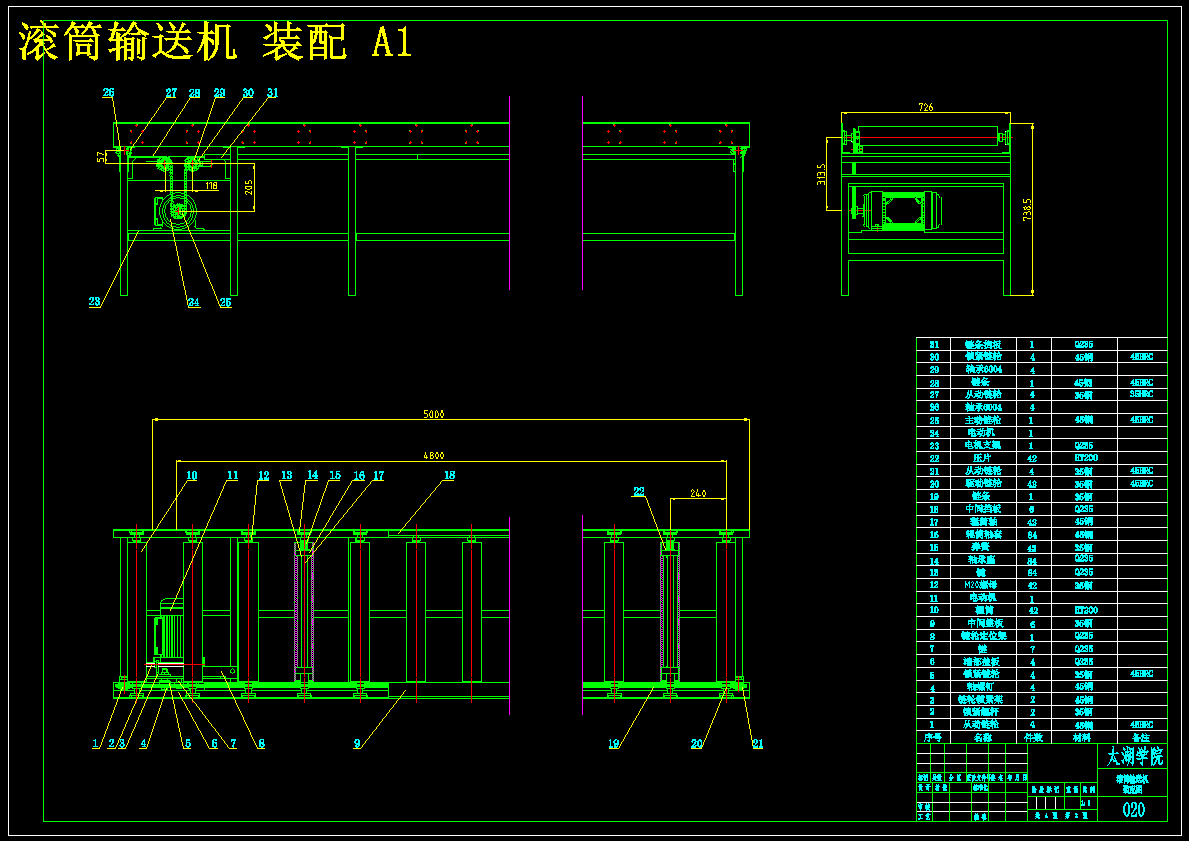Click the 太湖学院 title block text
Screen dimensions: 1189x841
[x=1134, y=756]
